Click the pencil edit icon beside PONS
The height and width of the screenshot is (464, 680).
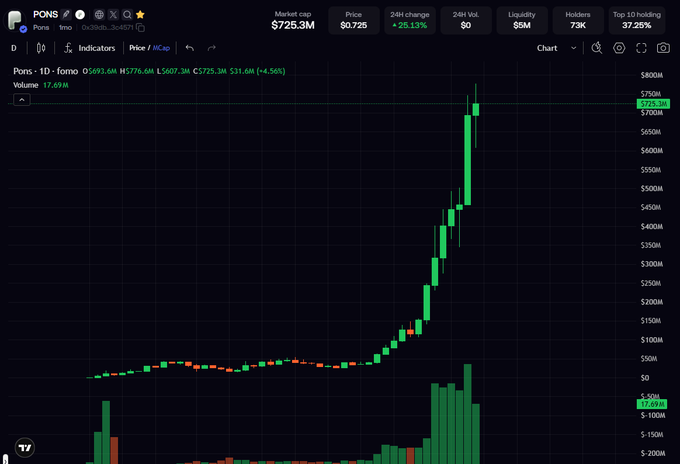[x=66, y=14]
